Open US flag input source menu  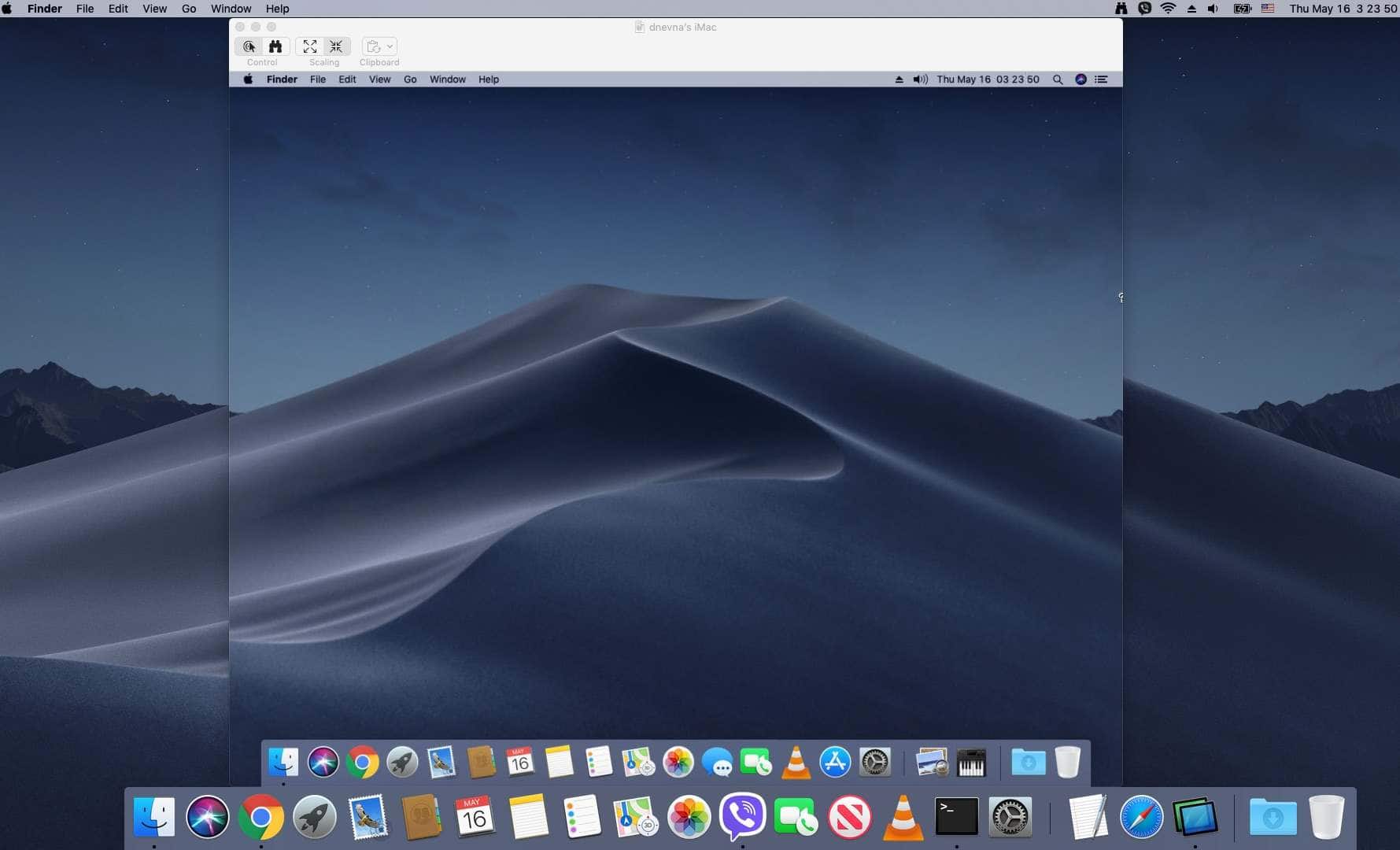click(1268, 9)
